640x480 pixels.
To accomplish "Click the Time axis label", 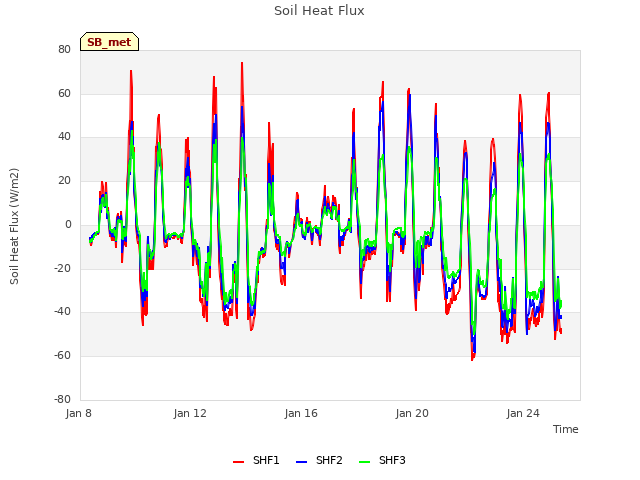I will [x=566, y=429].
